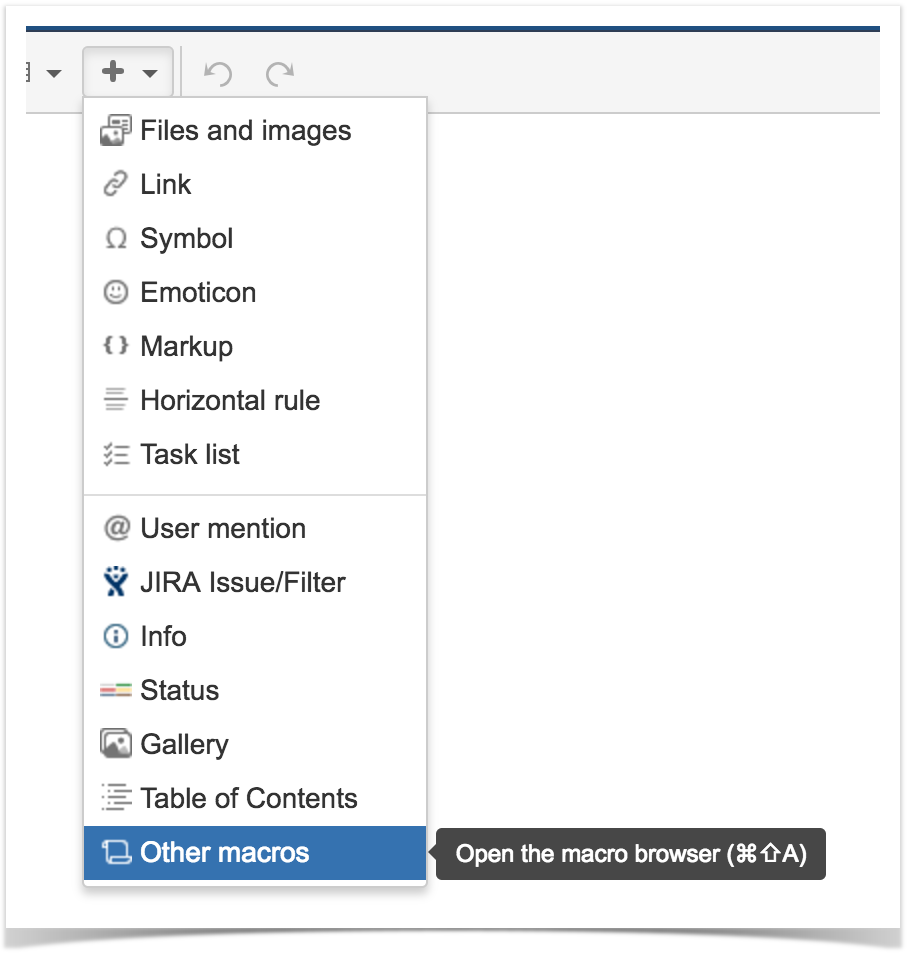This screenshot has width=914, height=957.
Task: Click the JIRA Issue/Filter logo icon
Action: (x=115, y=582)
